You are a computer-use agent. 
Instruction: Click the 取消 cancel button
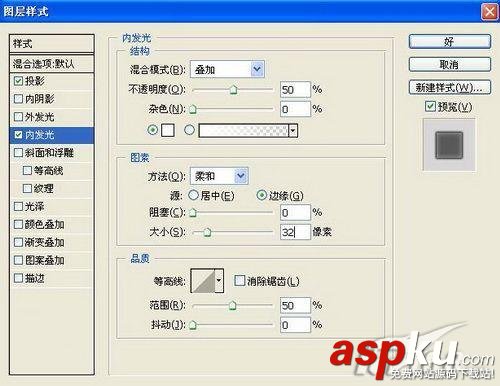point(450,64)
